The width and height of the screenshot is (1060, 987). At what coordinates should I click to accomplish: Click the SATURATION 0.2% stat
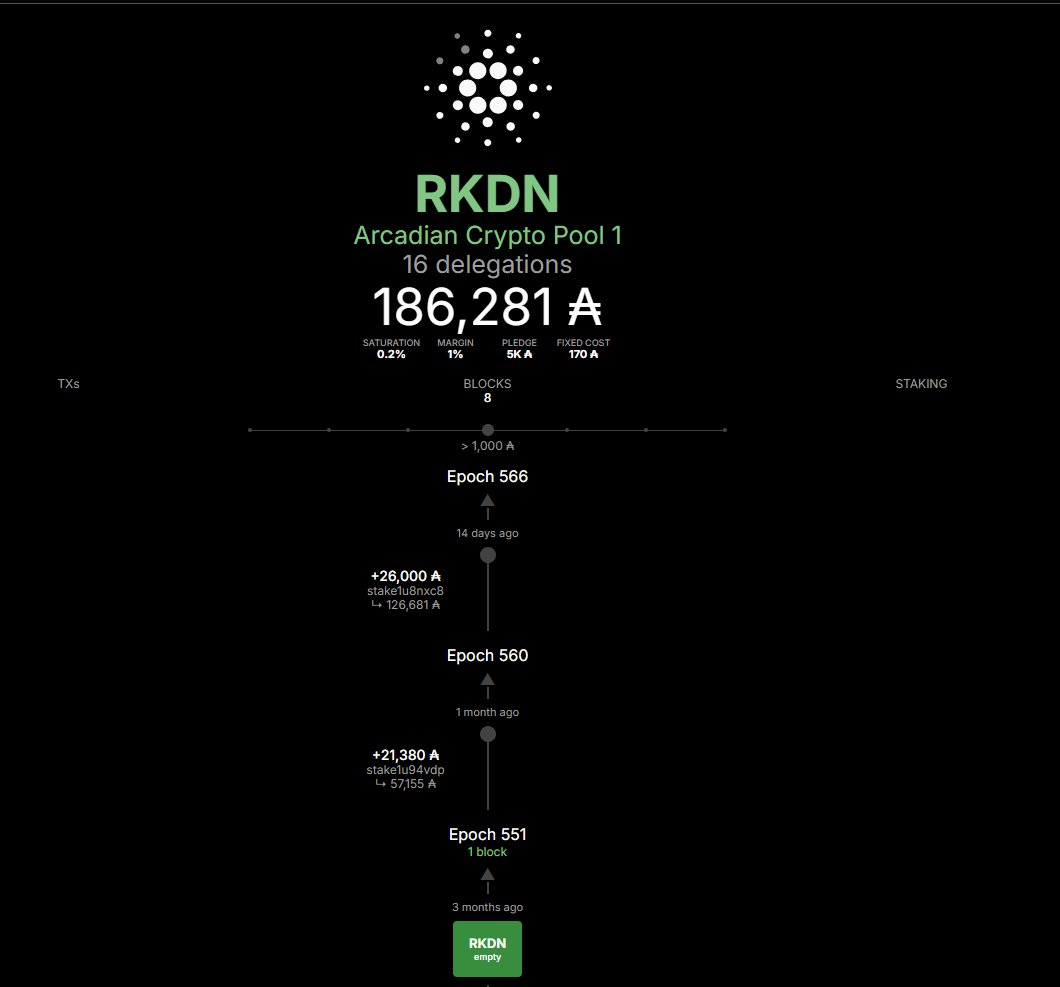tap(391, 348)
